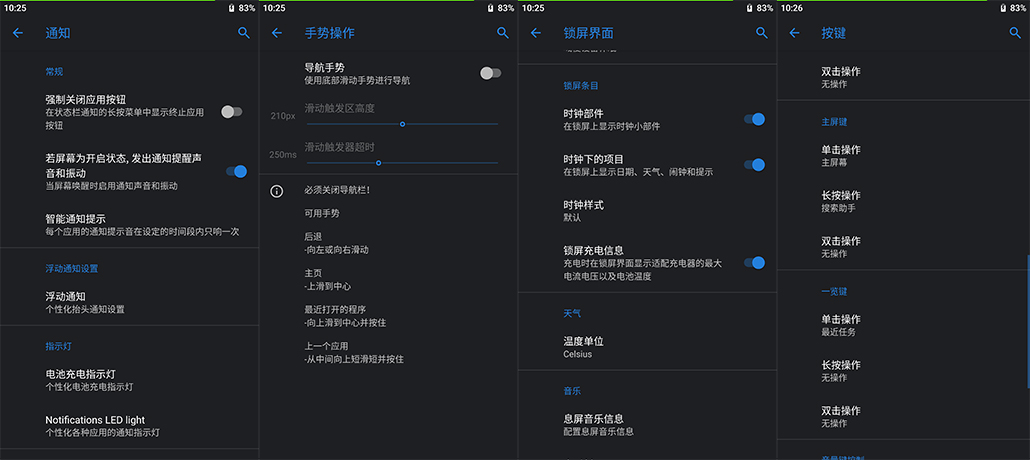This screenshot has height=460, width=1030.
Task: Open search in 按键 screen
Action: (x=1016, y=33)
